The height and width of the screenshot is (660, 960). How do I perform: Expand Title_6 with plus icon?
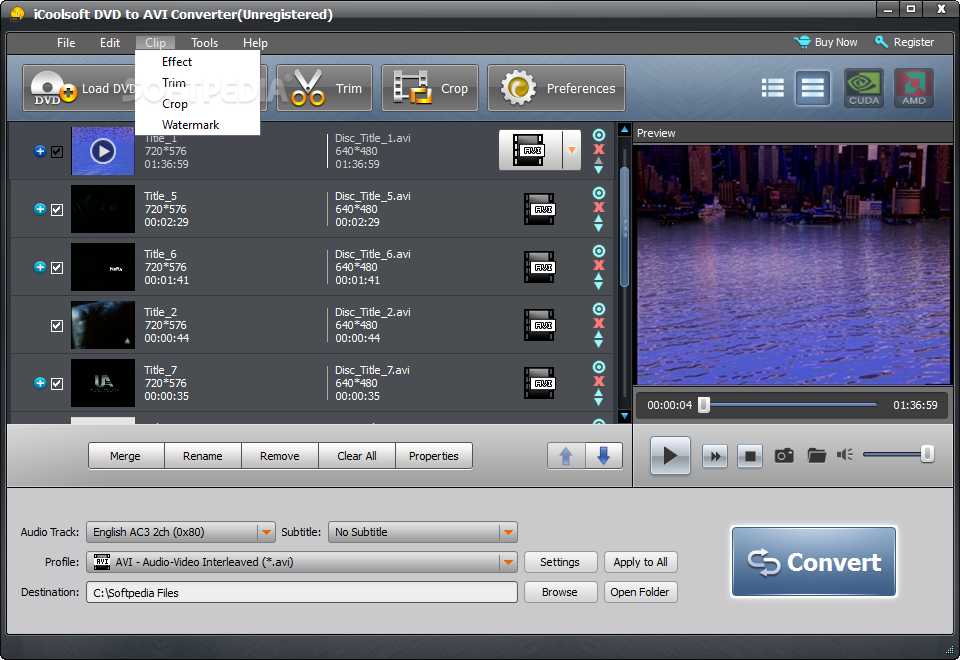click(40, 267)
